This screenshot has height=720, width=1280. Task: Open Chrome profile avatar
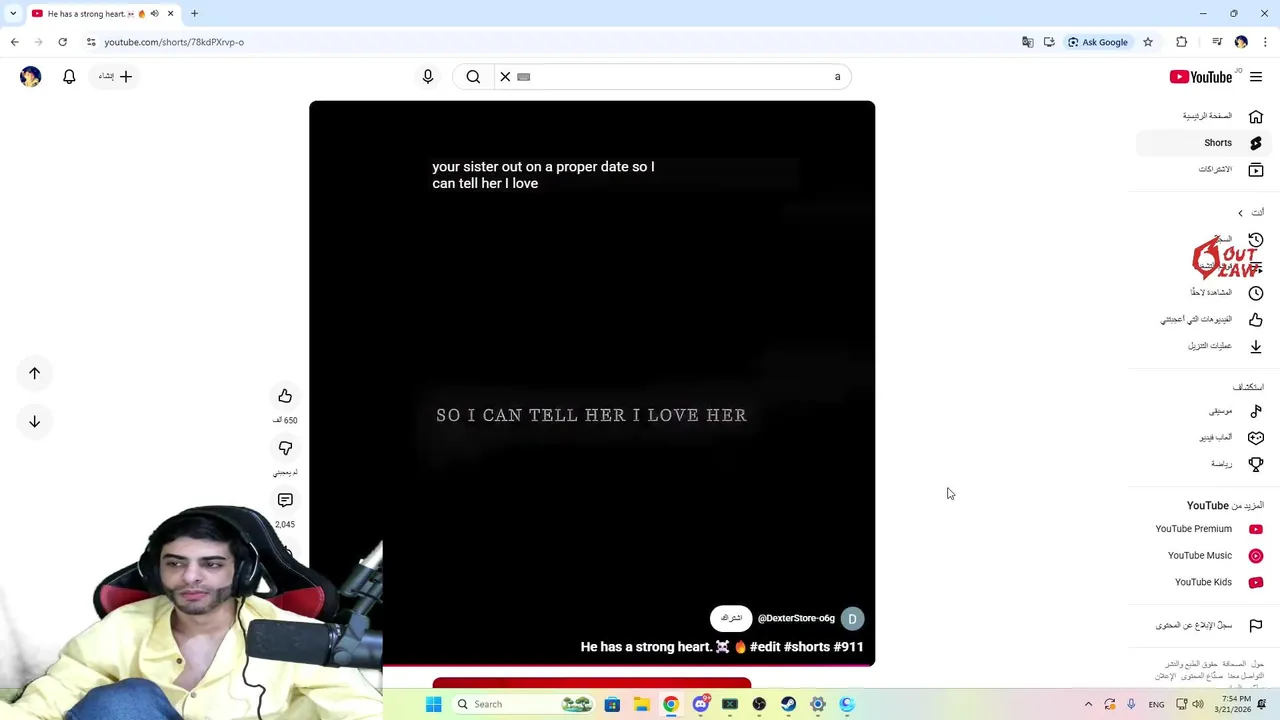coord(1241,42)
